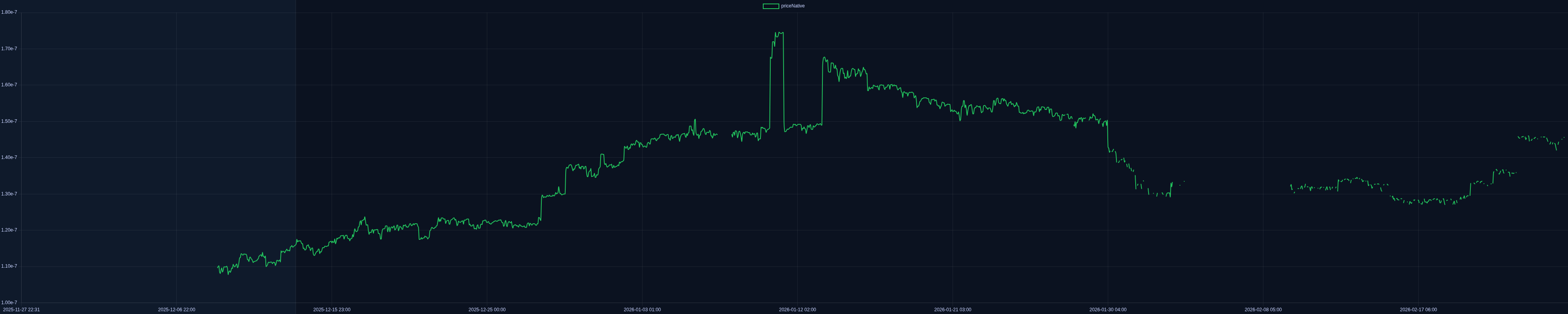Click the 1.00e-7 y-axis label

[x=9, y=302]
